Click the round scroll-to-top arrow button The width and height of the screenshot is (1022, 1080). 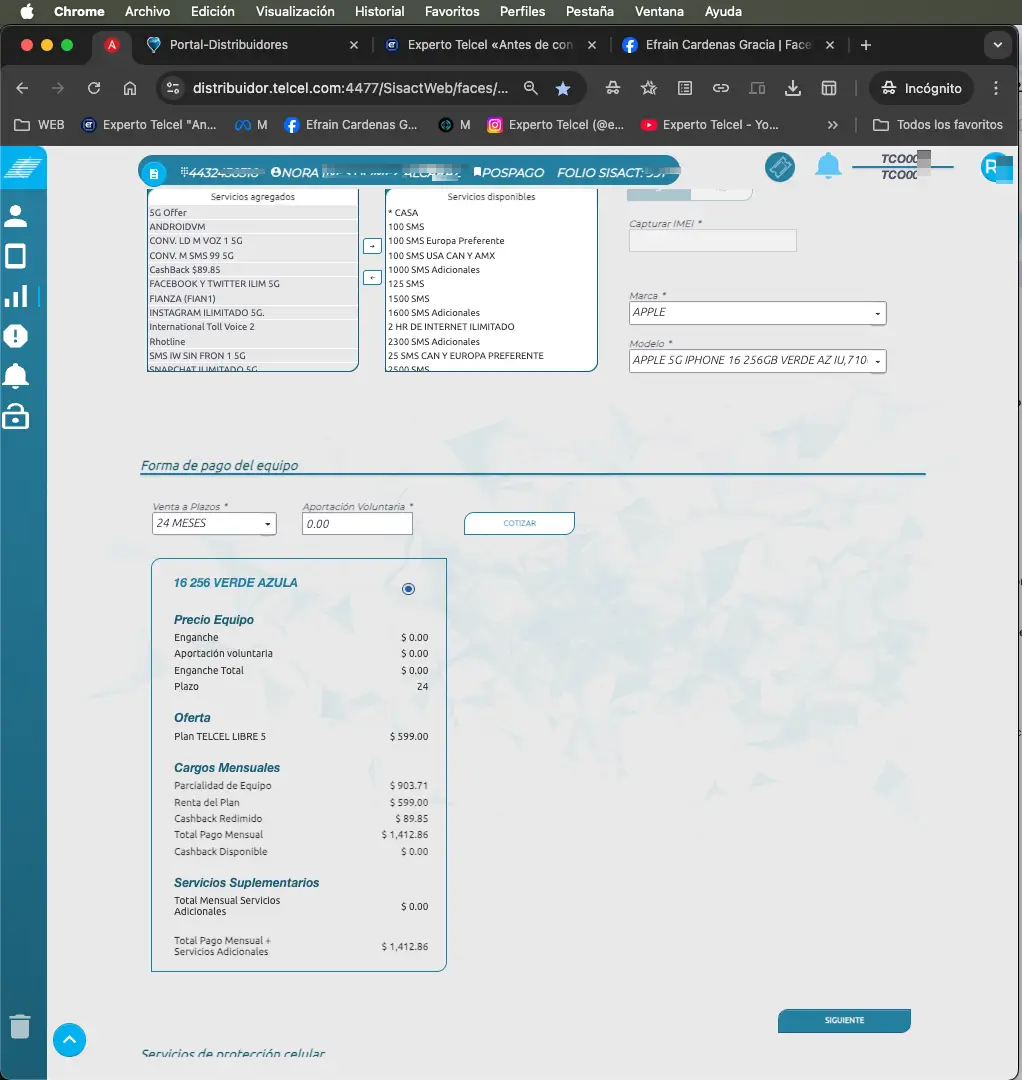pyautogui.click(x=70, y=1039)
